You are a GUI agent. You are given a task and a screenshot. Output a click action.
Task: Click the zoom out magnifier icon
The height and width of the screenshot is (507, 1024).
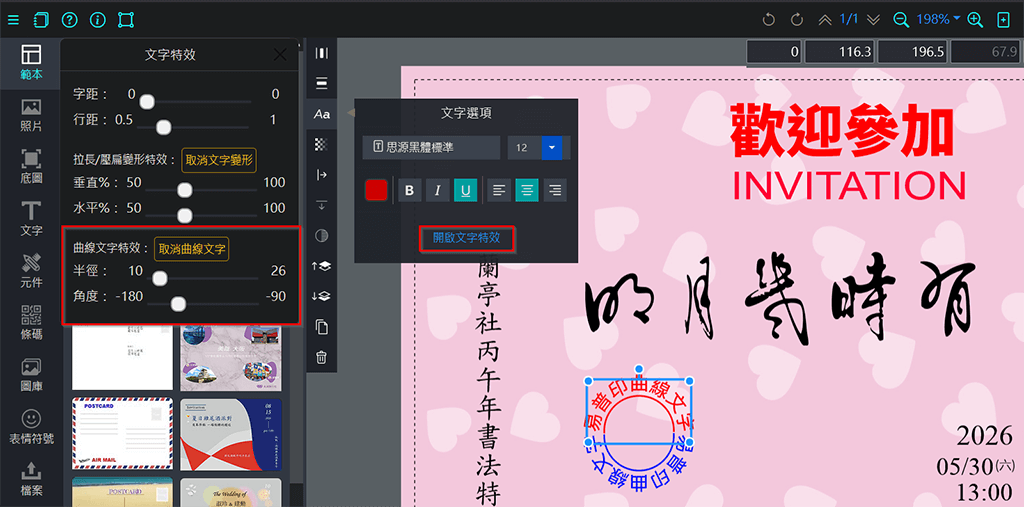(901, 19)
